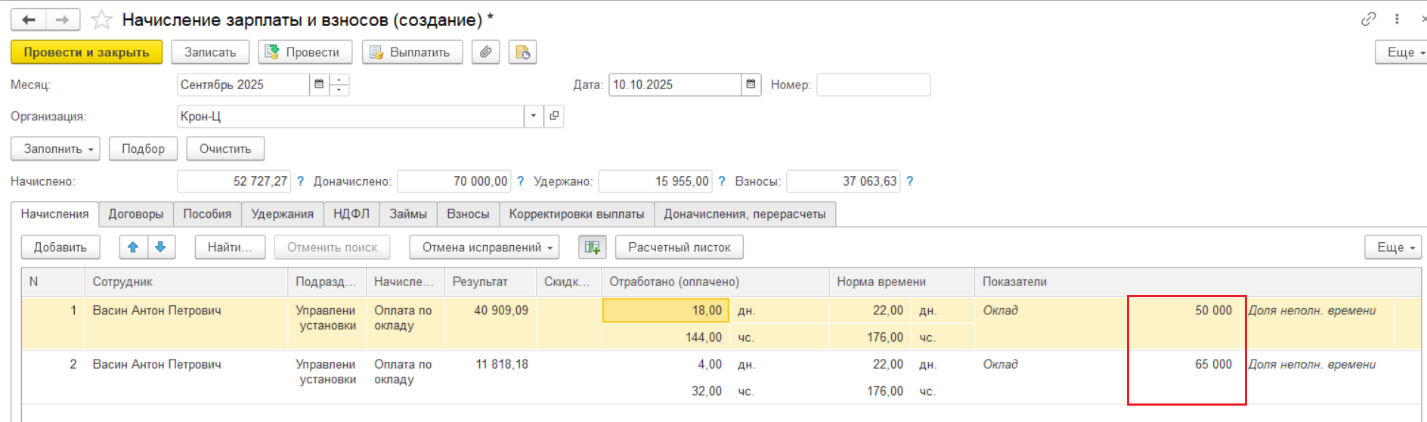The width and height of the screenshot is (1427, 422).
Task: Switch to the НДФЛ tab
Action: coord(352,214)
